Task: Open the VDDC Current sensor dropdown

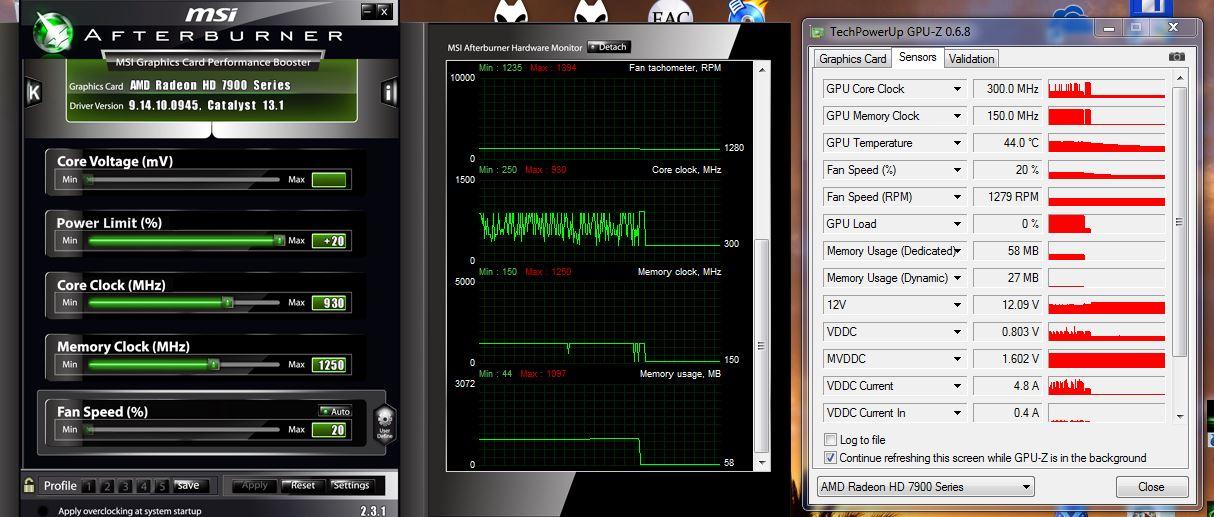Action: point(957,386)
